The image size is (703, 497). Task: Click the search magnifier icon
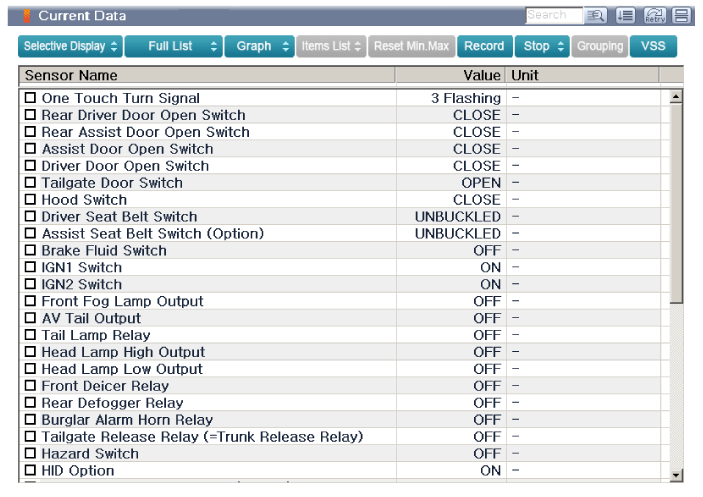(x=598, y=15)
